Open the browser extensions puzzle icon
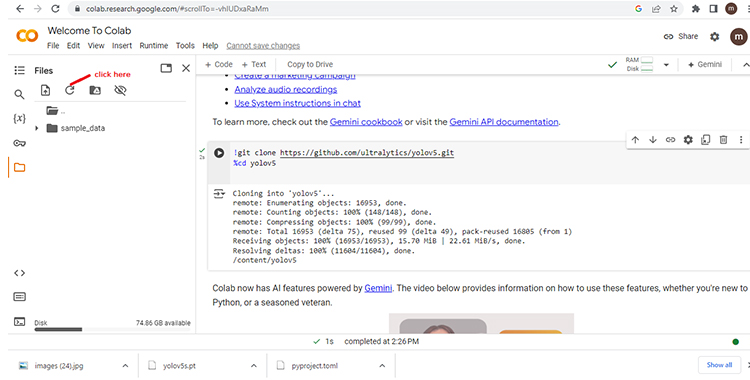The width and height of the screenshot is (750, 380). click(x=696, y=9)
